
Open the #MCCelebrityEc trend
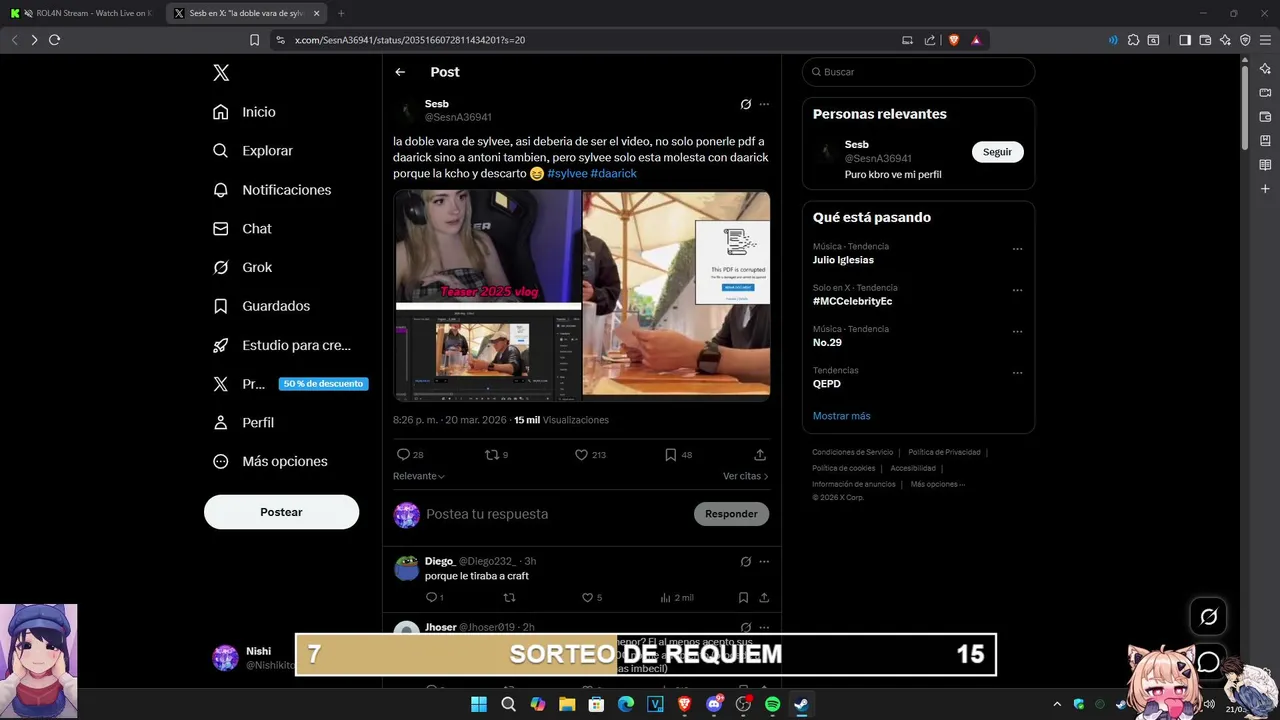coord(852,301)
